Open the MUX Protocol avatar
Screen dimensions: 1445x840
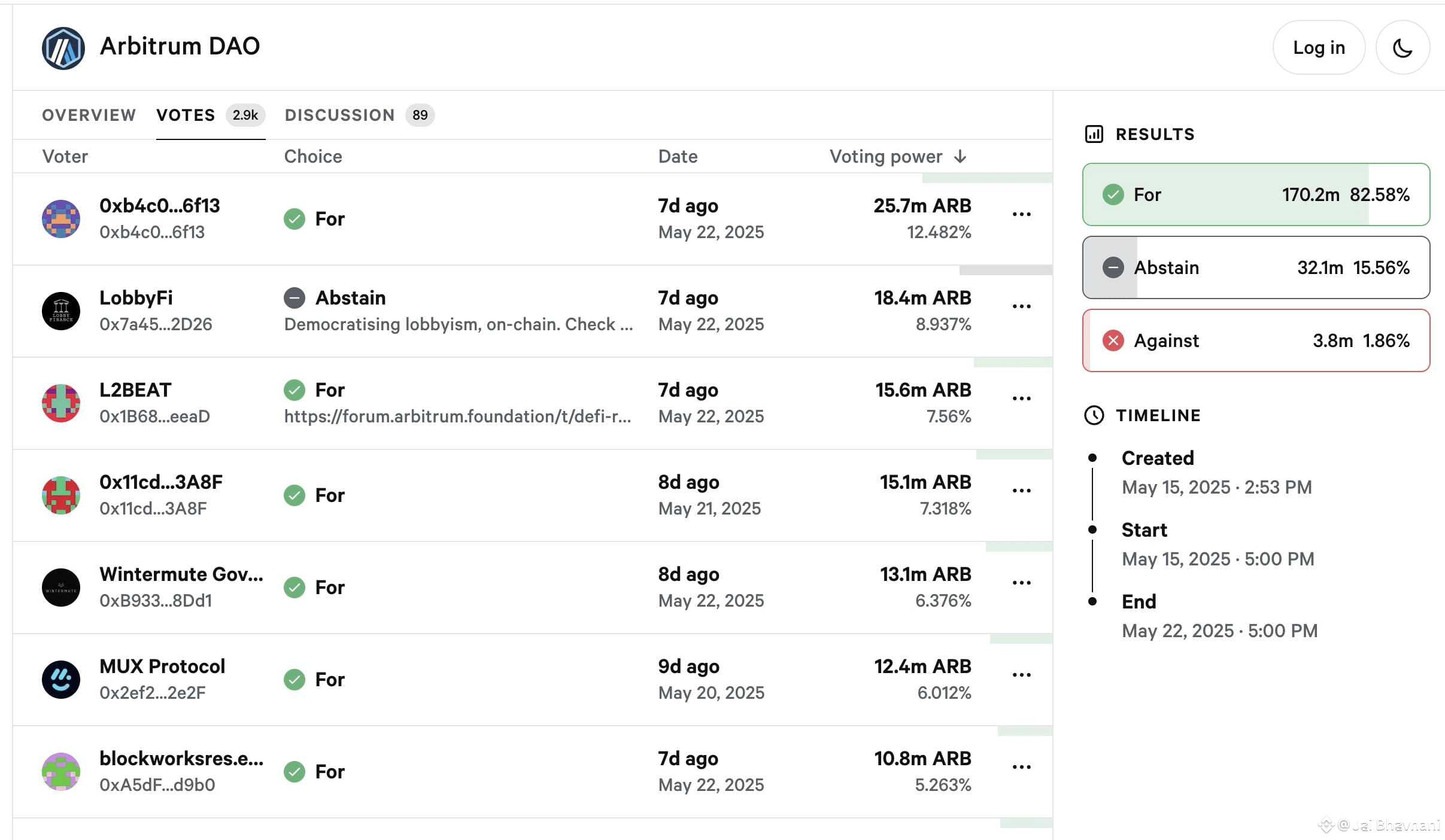(x=61, y=680)
